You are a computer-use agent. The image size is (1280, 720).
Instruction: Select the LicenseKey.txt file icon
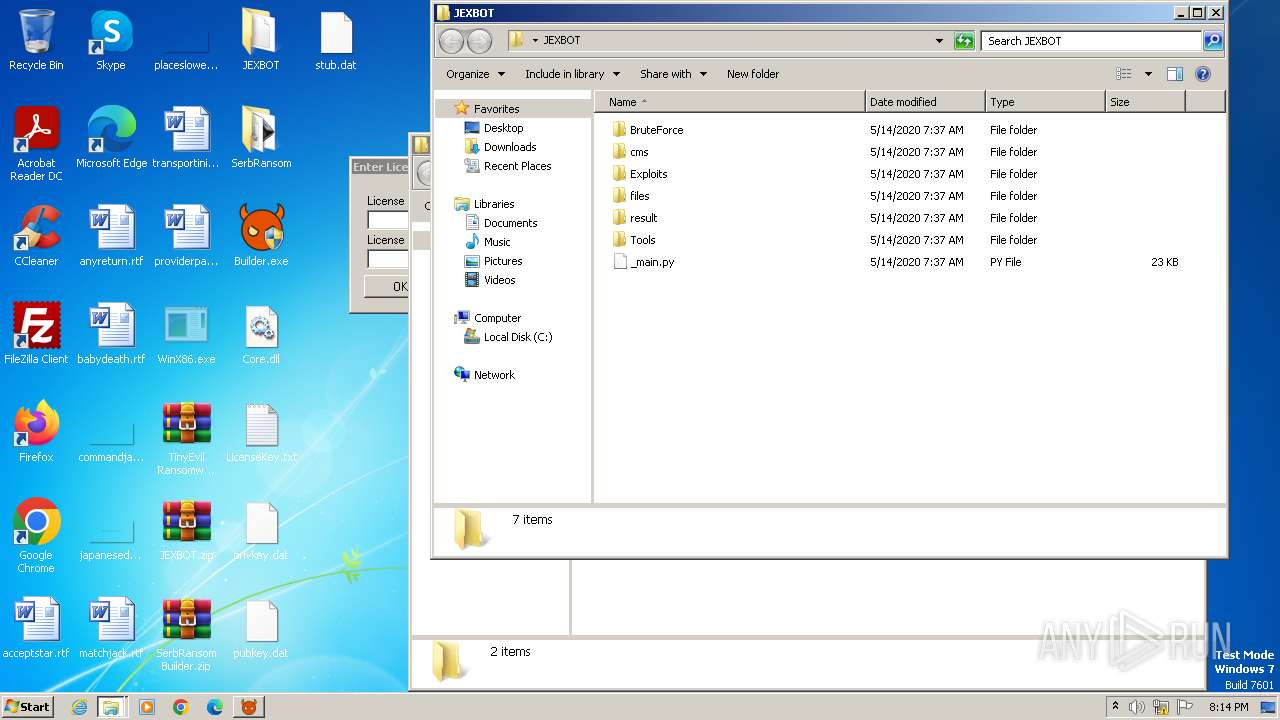(261, 432)
